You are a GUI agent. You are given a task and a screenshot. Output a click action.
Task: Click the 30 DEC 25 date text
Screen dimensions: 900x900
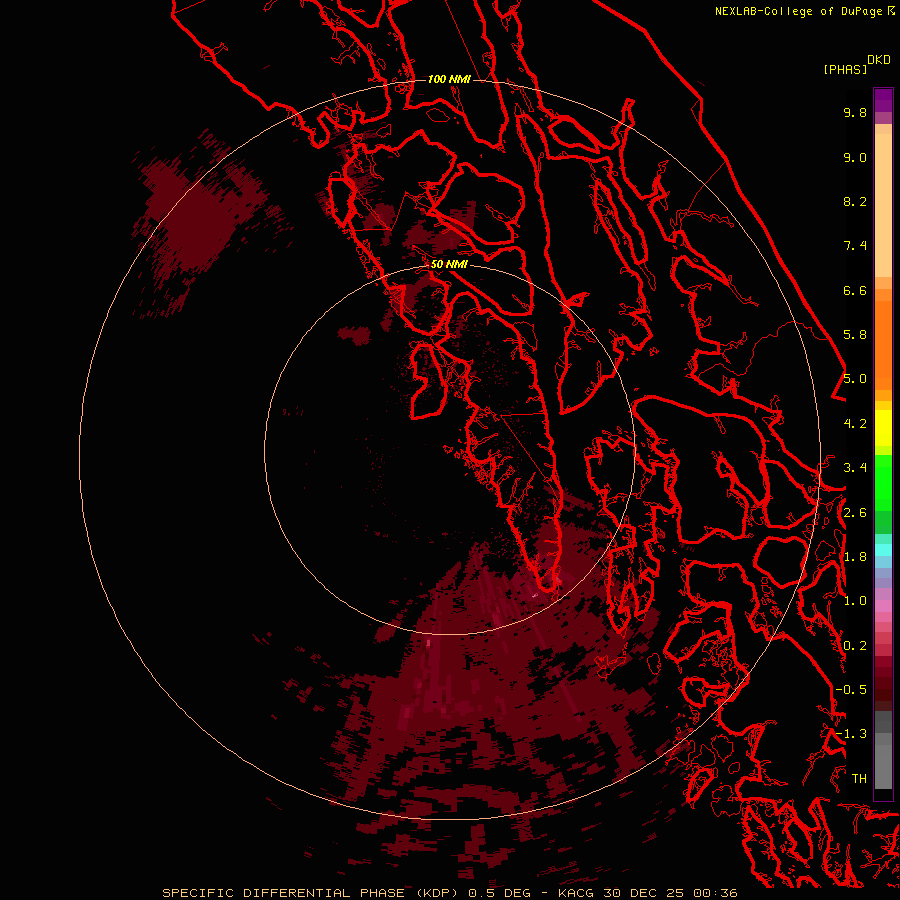tap(644, 893)
